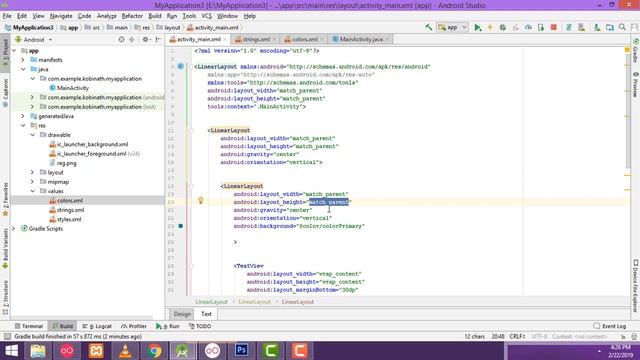Open the Logcat tool window

click(97, 326)
